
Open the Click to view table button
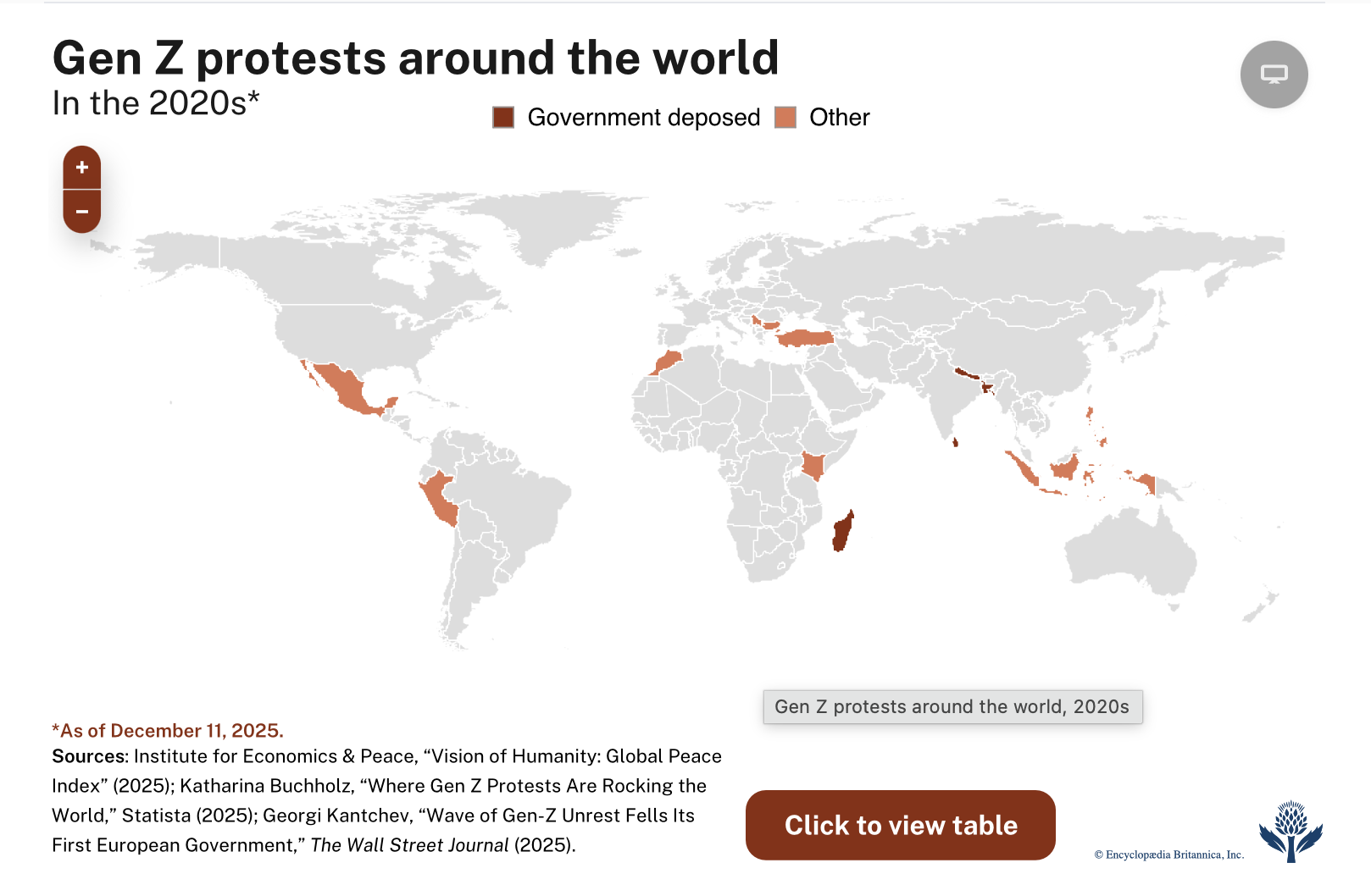click(900, 825)
